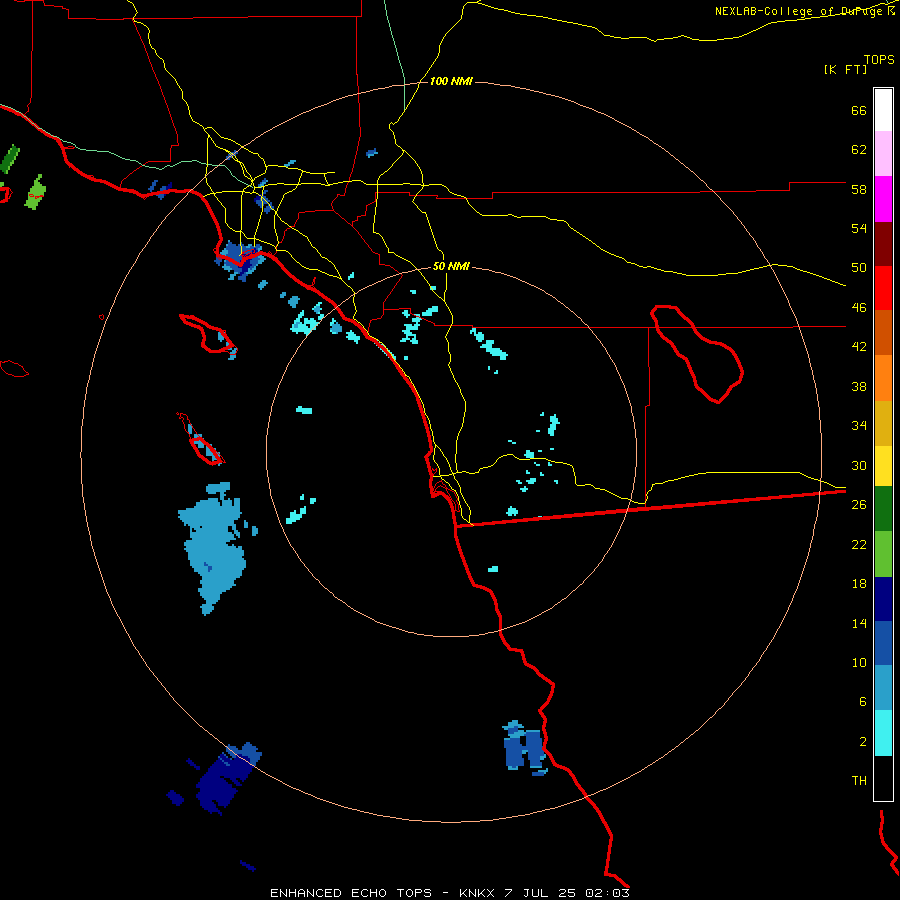Click the legend value 18
This screenshot has height=900, width=900.
[859, 584]
